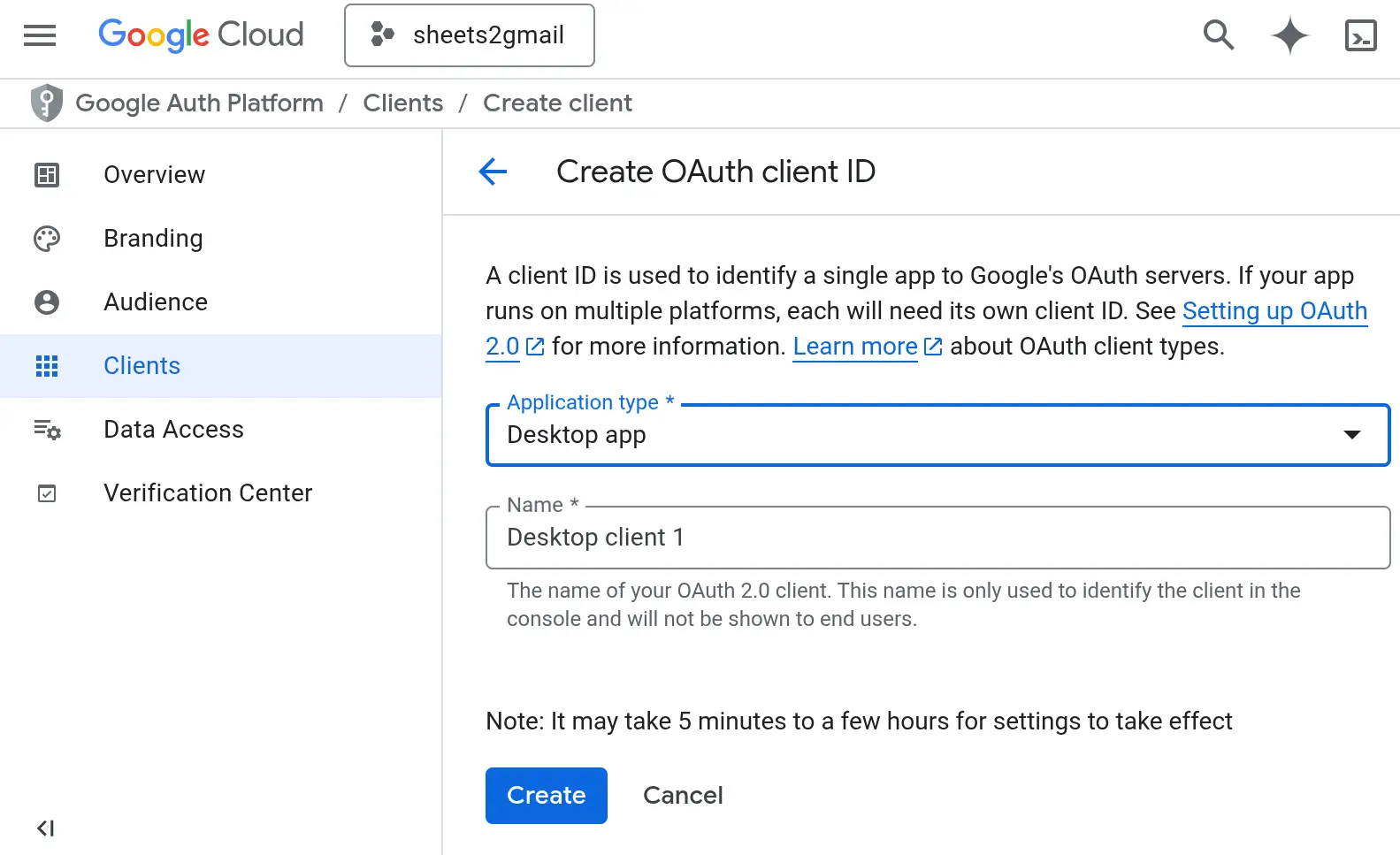Open Verification Center

tap(208, 493)
